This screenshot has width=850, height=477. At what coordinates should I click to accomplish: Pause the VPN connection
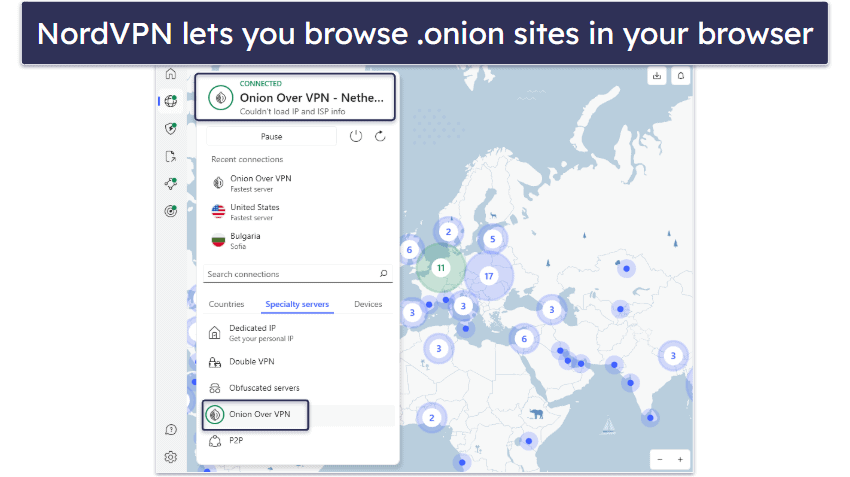click(271, 136)
